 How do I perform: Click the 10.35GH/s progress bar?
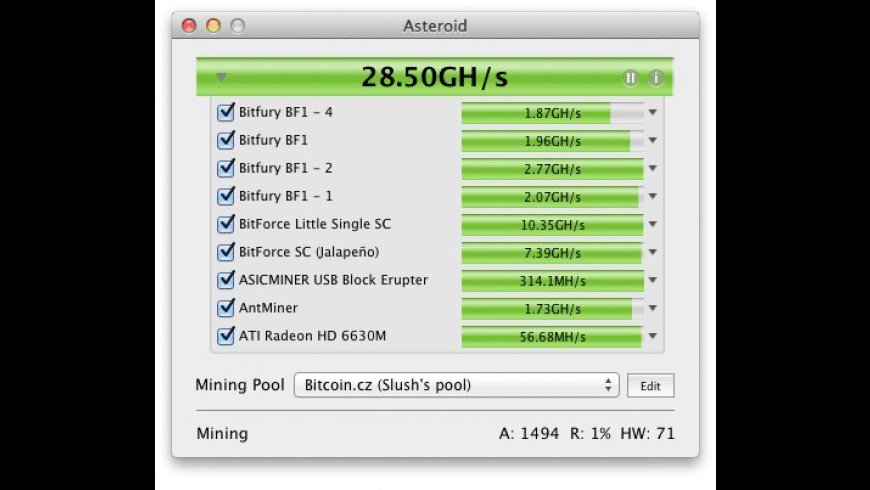(553, 225)
